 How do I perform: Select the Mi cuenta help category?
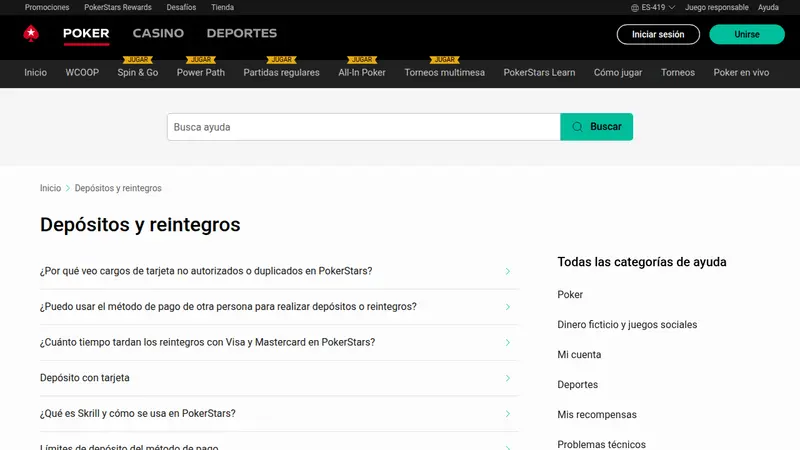579,355
